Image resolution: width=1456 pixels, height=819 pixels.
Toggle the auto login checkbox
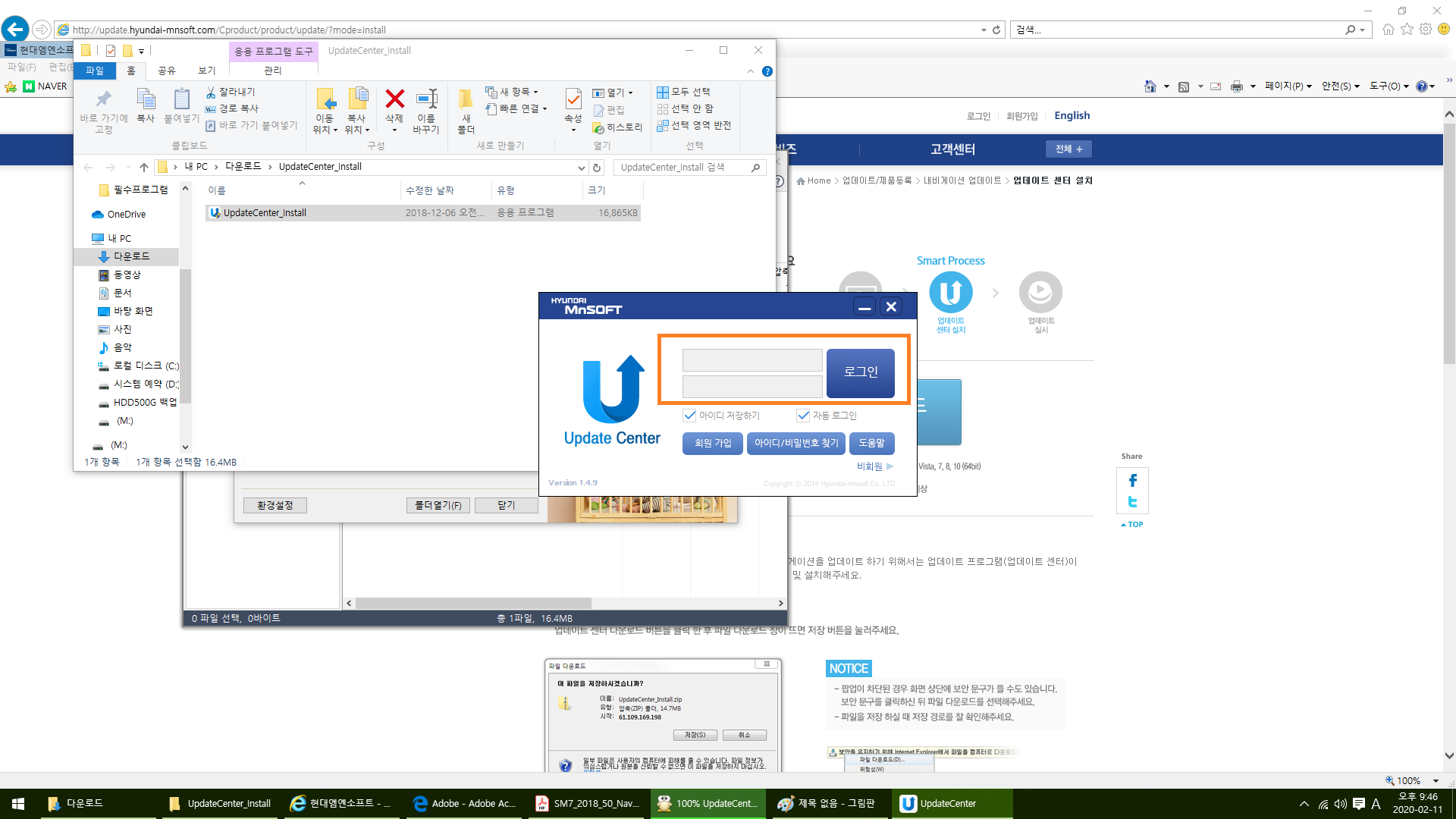pyautogui.click(x=803, y=416)
